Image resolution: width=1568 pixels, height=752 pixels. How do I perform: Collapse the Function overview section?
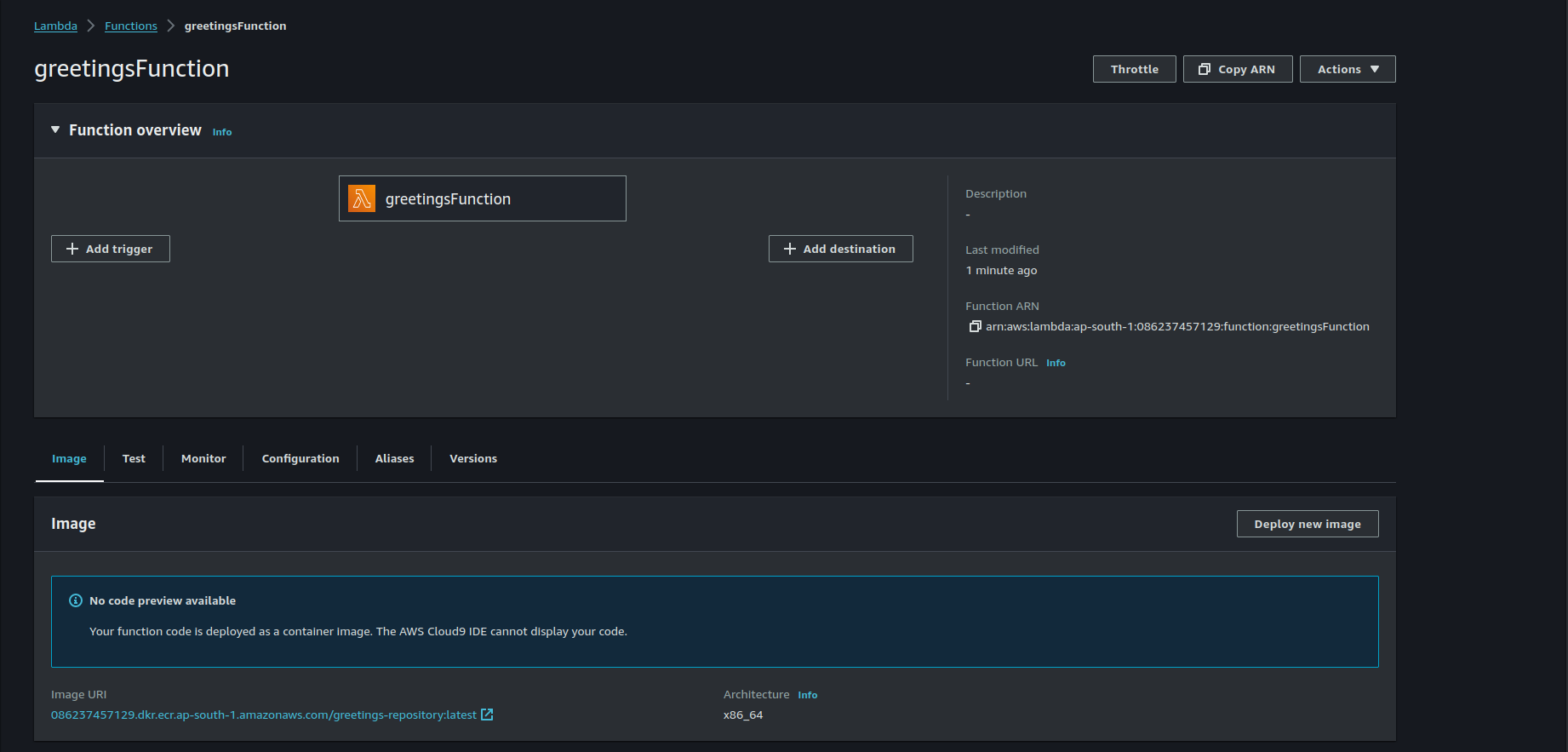coord(55,129)
